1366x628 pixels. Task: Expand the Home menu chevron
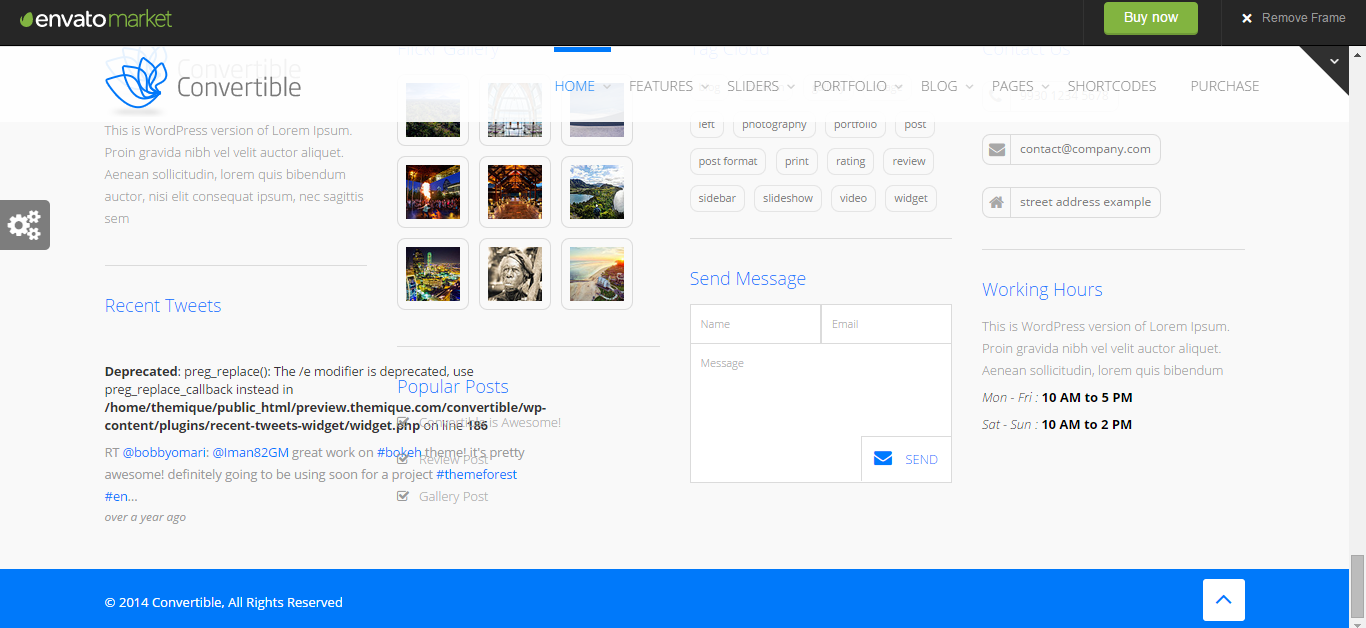coord(607,87)
